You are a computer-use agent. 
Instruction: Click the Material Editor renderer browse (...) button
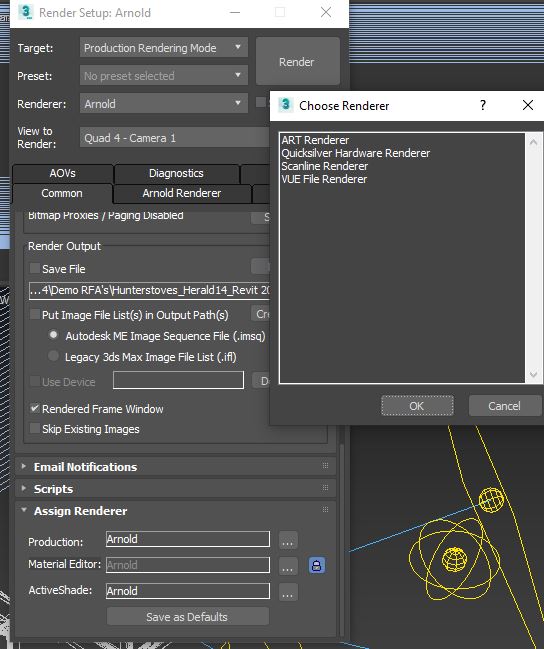[288, 566]
